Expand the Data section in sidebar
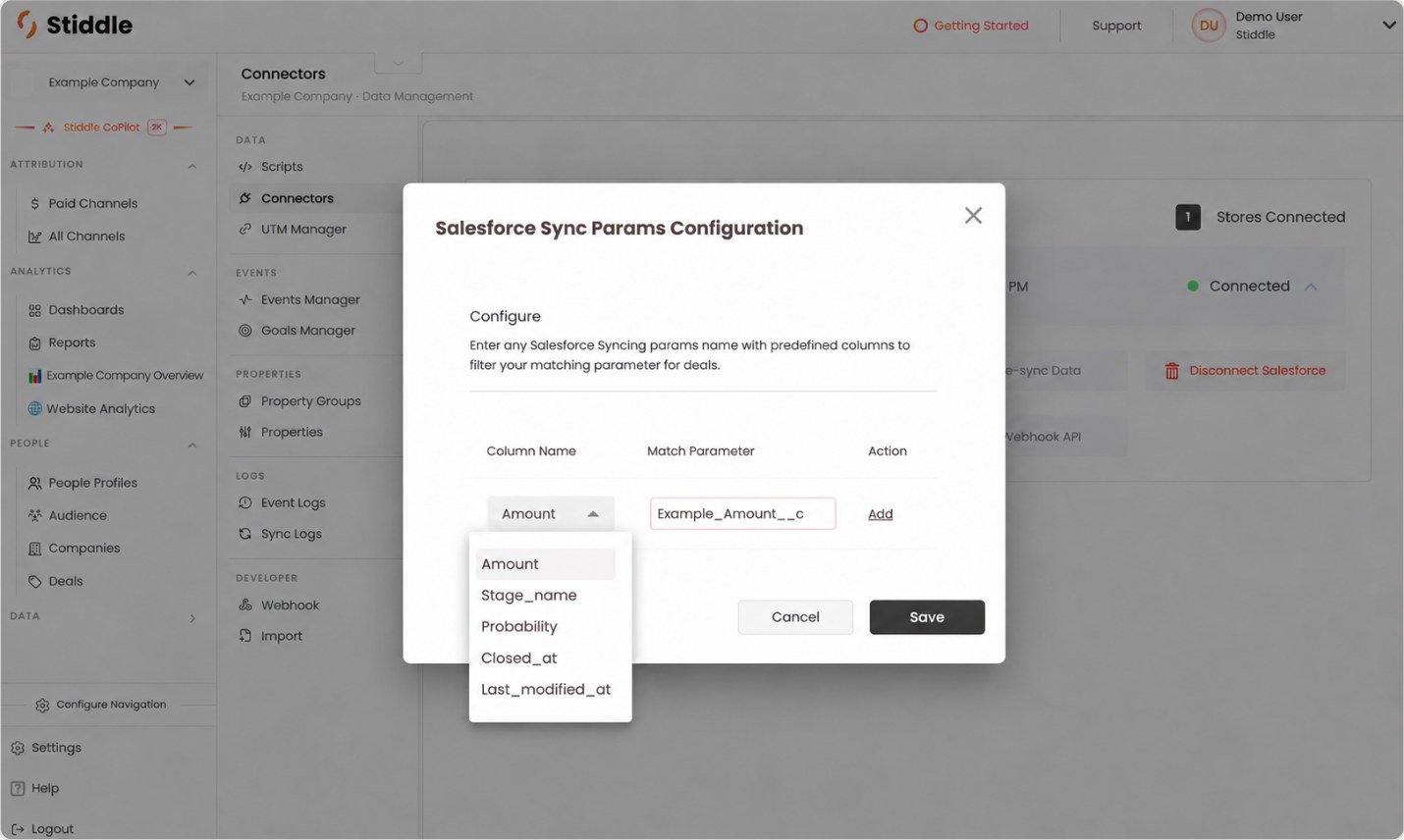1404x840 pixels. pos(192,618)
